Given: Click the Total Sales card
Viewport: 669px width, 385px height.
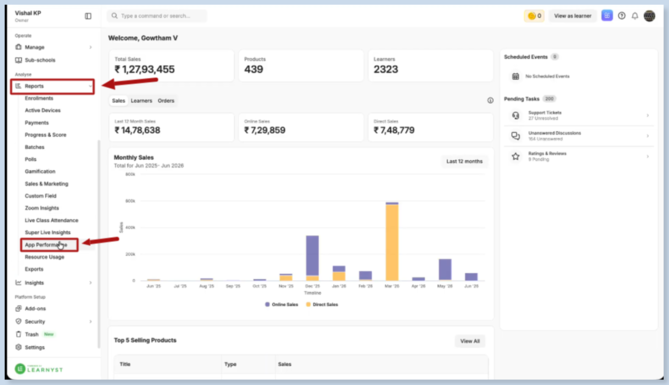Looking at the screenshot, I should pyautogui.click(x=172, y=66).
